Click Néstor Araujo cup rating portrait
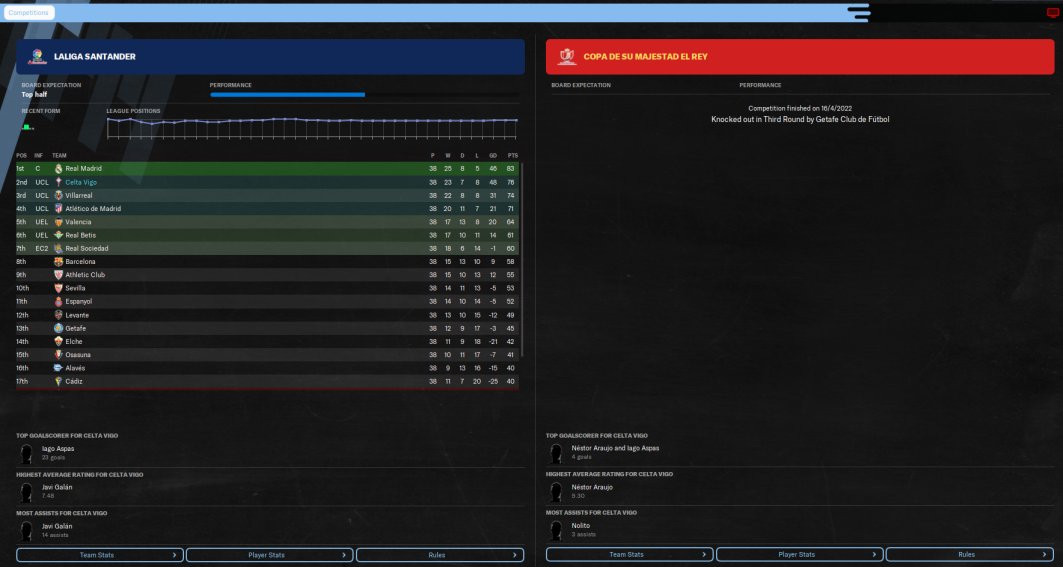Image resolution: width=1063 pixels, height=567 pixels. coord(556,492)
